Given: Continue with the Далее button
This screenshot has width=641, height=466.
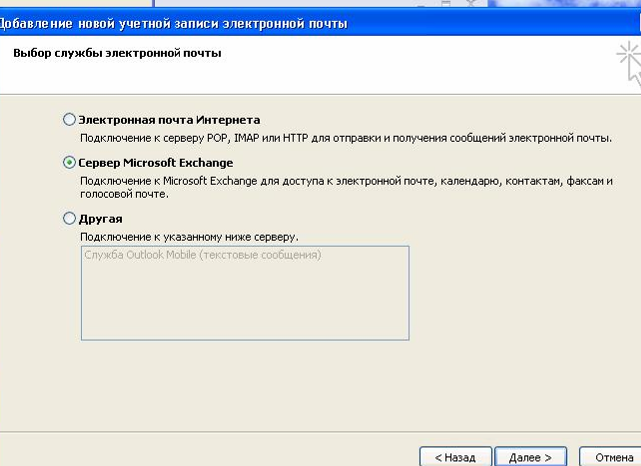Looking at the screenshot, I should [x=531, y=457].
